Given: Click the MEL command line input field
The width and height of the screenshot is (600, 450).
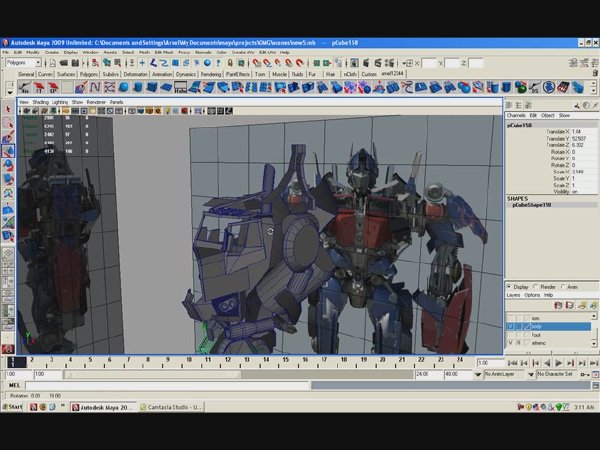Looking at the screenshot, I should click(167, 386).
